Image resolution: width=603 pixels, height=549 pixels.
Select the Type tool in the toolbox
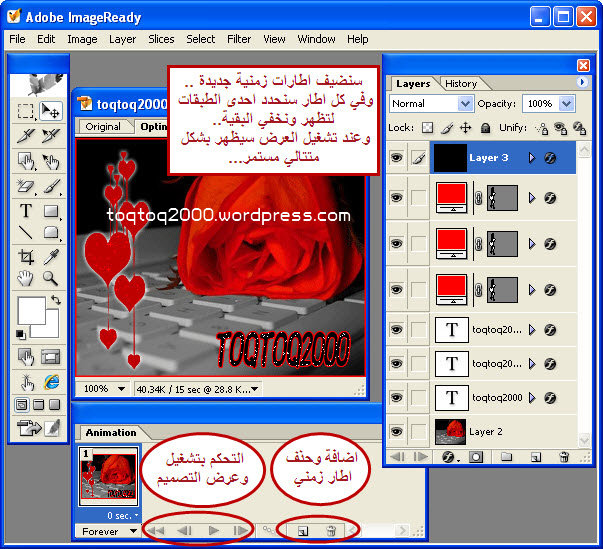pyautogui.click(x=27, y=211)
